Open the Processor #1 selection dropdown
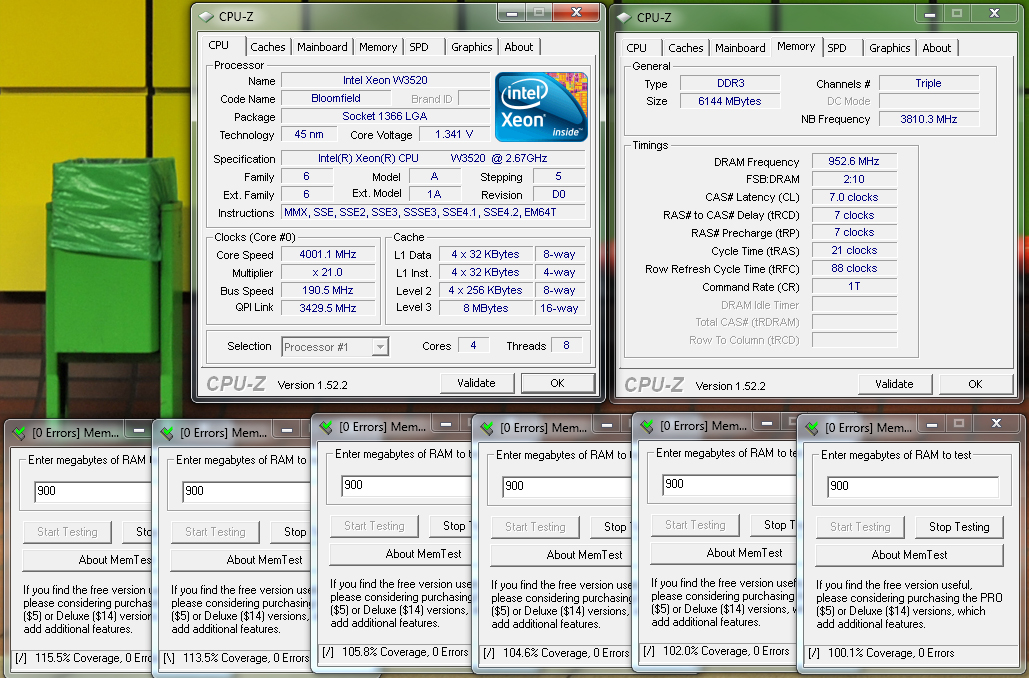Viewport: 1029px width, 678px height. pyautogui.click(x=335, y=347)
